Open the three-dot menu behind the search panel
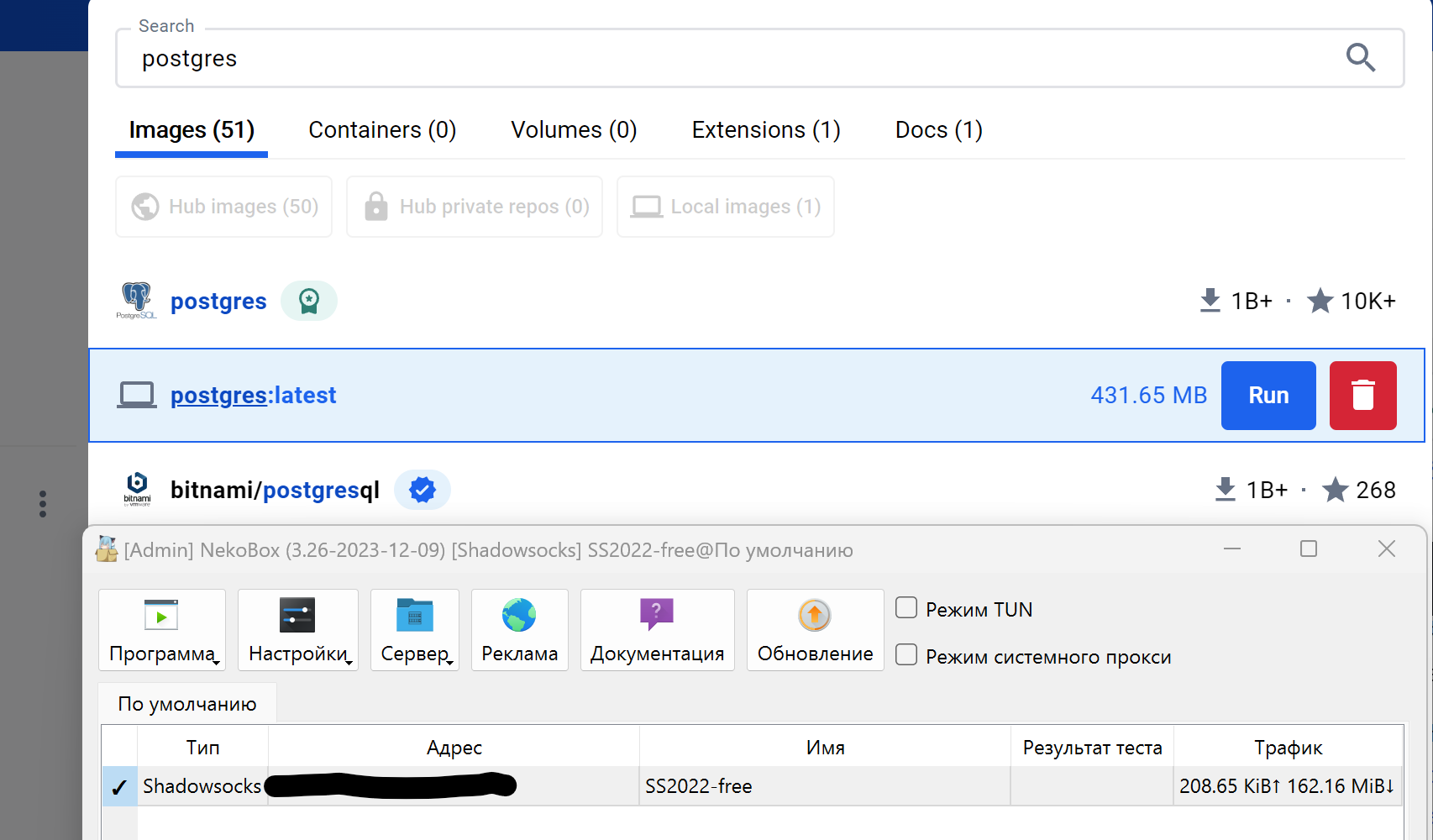The image size is (1433, 840). [x=43, y=504]
